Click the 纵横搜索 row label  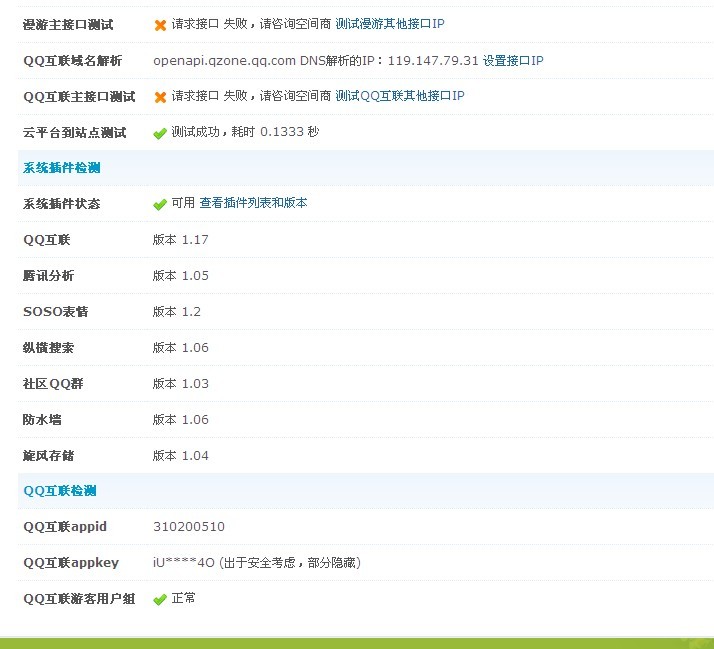pyautogui.click(x=48, y=347)
